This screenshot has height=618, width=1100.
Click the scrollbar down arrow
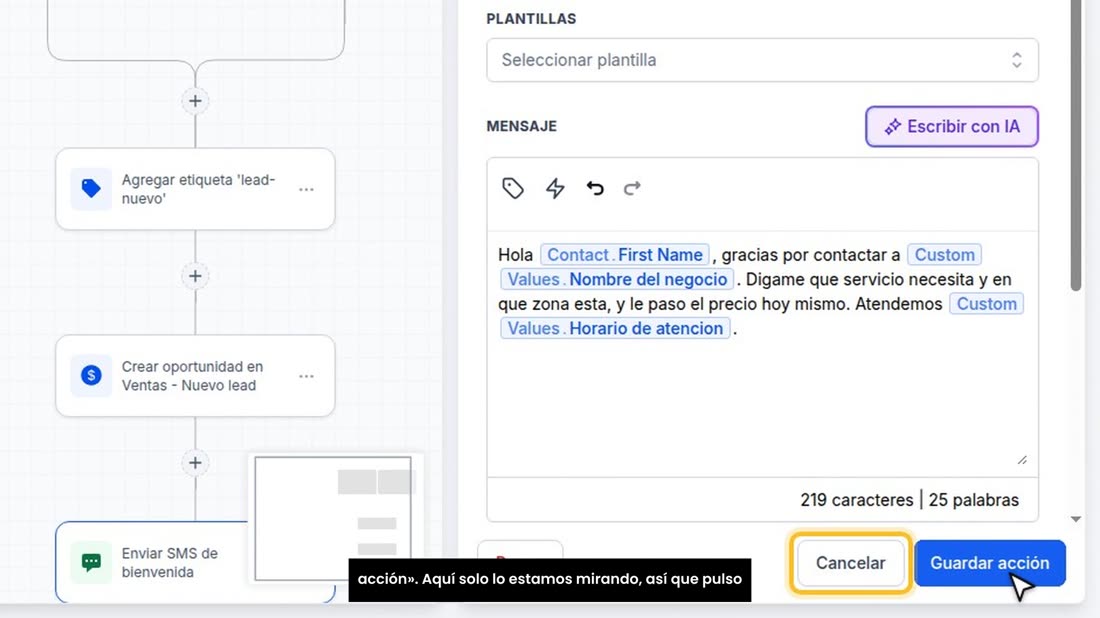tap(1075, 520)
